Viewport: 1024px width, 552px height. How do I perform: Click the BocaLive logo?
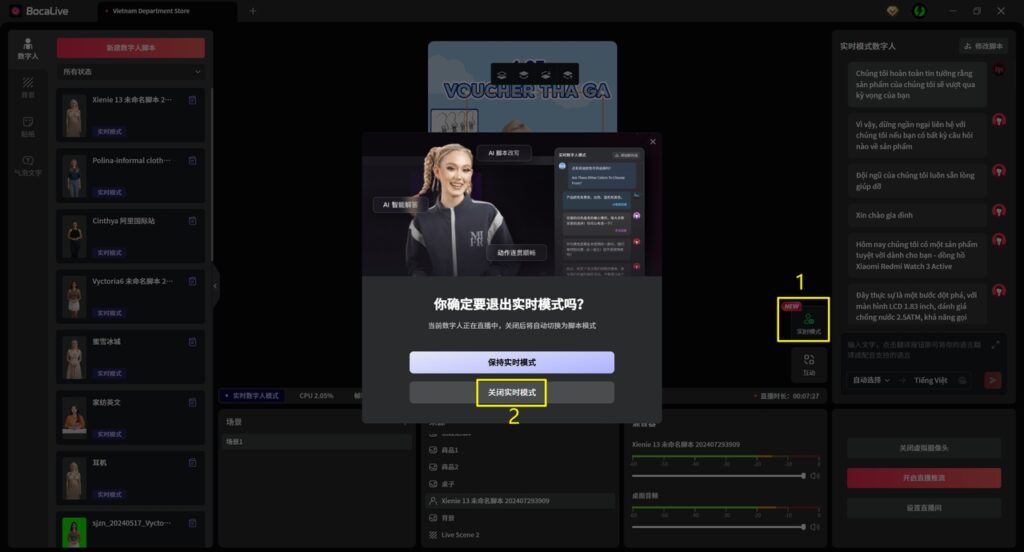(x=39, y=11)
